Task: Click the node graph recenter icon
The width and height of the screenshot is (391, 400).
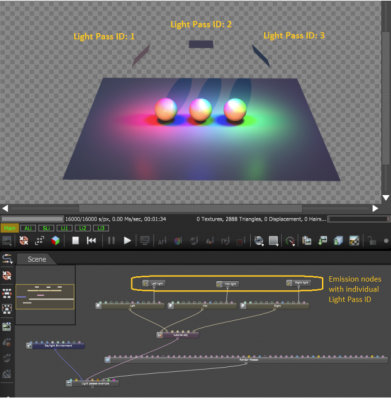Action: pos(7,276)
